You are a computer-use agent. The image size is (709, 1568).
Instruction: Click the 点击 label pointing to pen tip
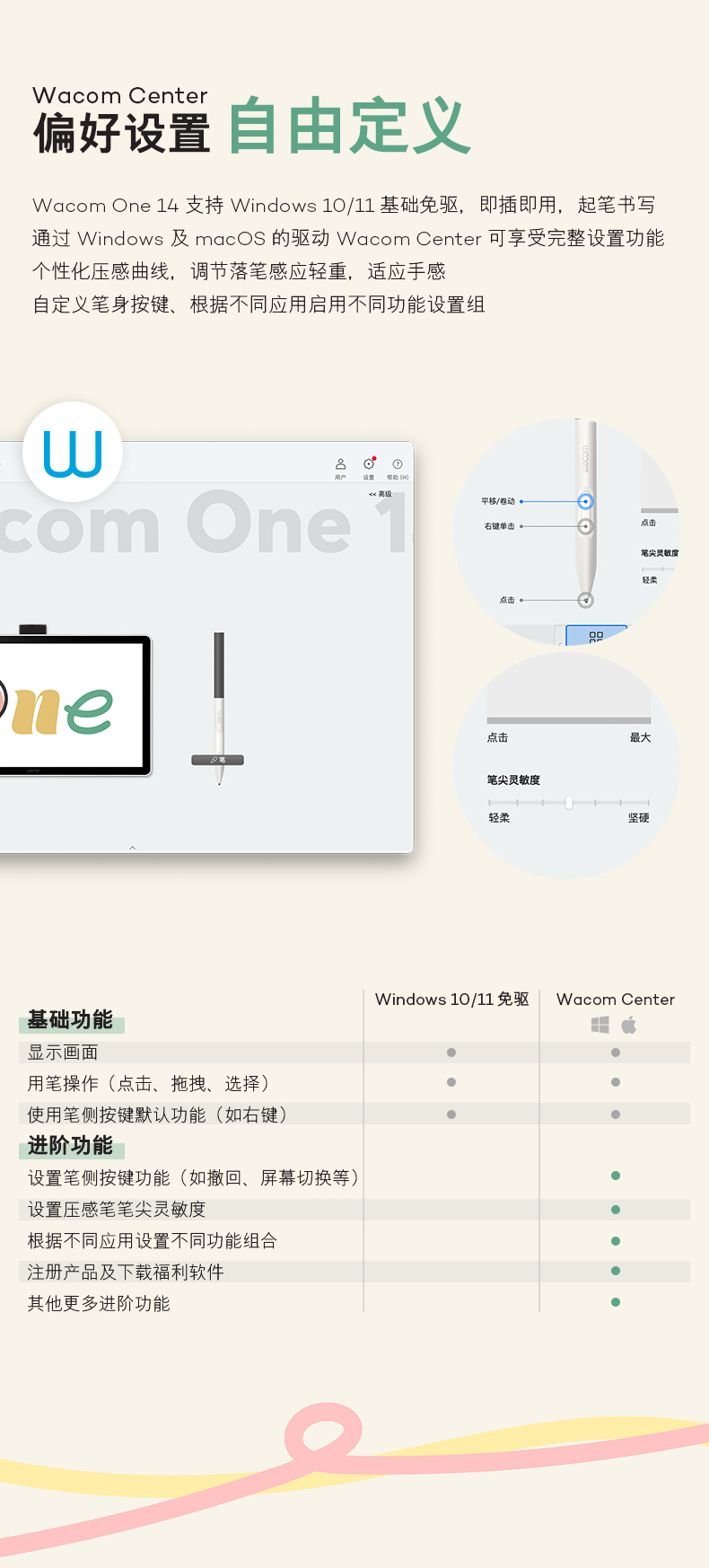click(x=507, y=600)
